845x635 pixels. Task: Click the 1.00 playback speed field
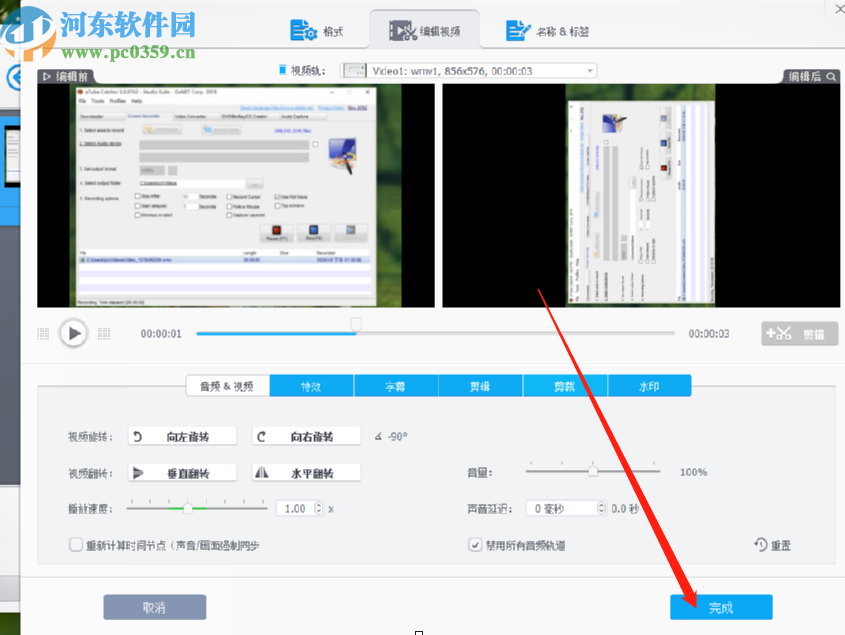tap(295, 508)
